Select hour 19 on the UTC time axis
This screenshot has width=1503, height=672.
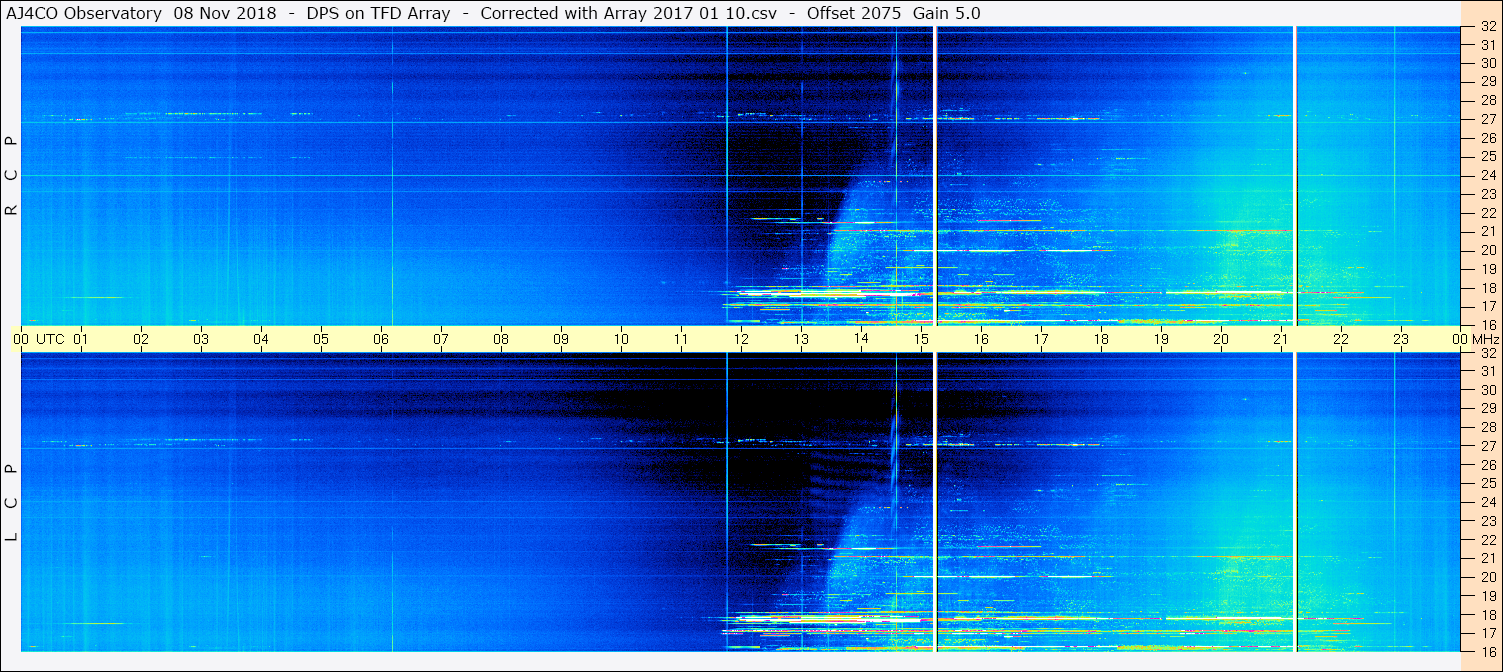(1161, 339)
